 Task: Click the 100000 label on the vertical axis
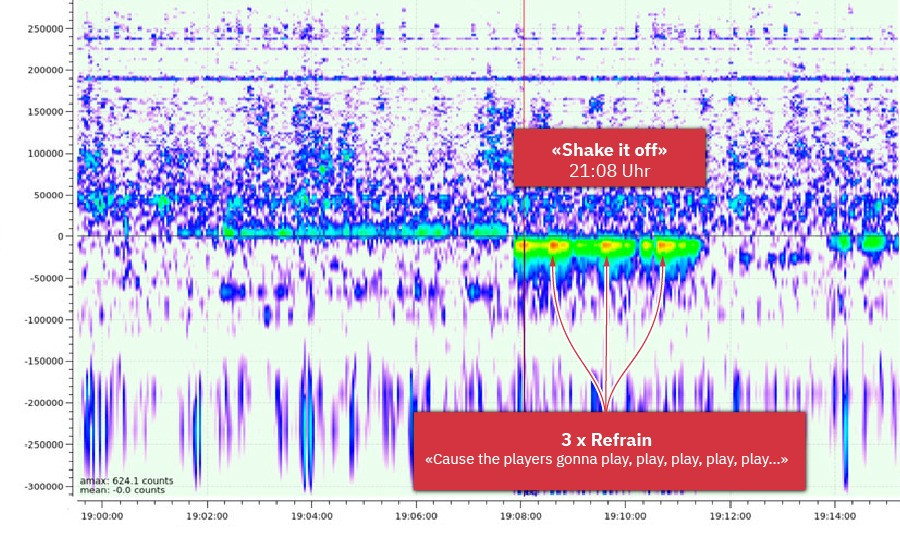47,154
